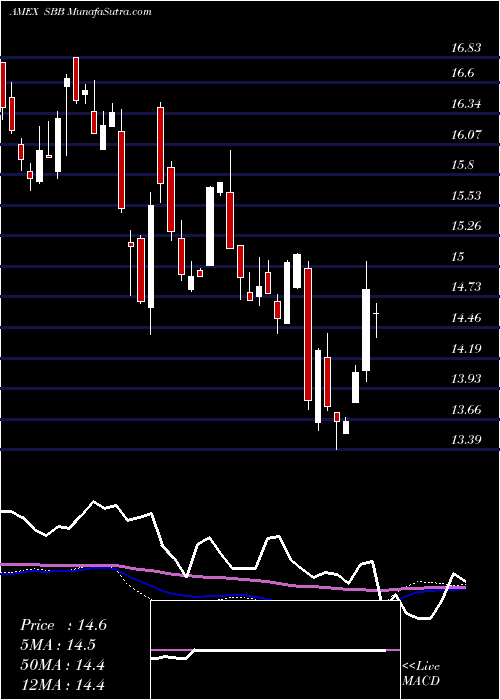
Task: Click the 16.34 price axis label
Action: point(466,104)
